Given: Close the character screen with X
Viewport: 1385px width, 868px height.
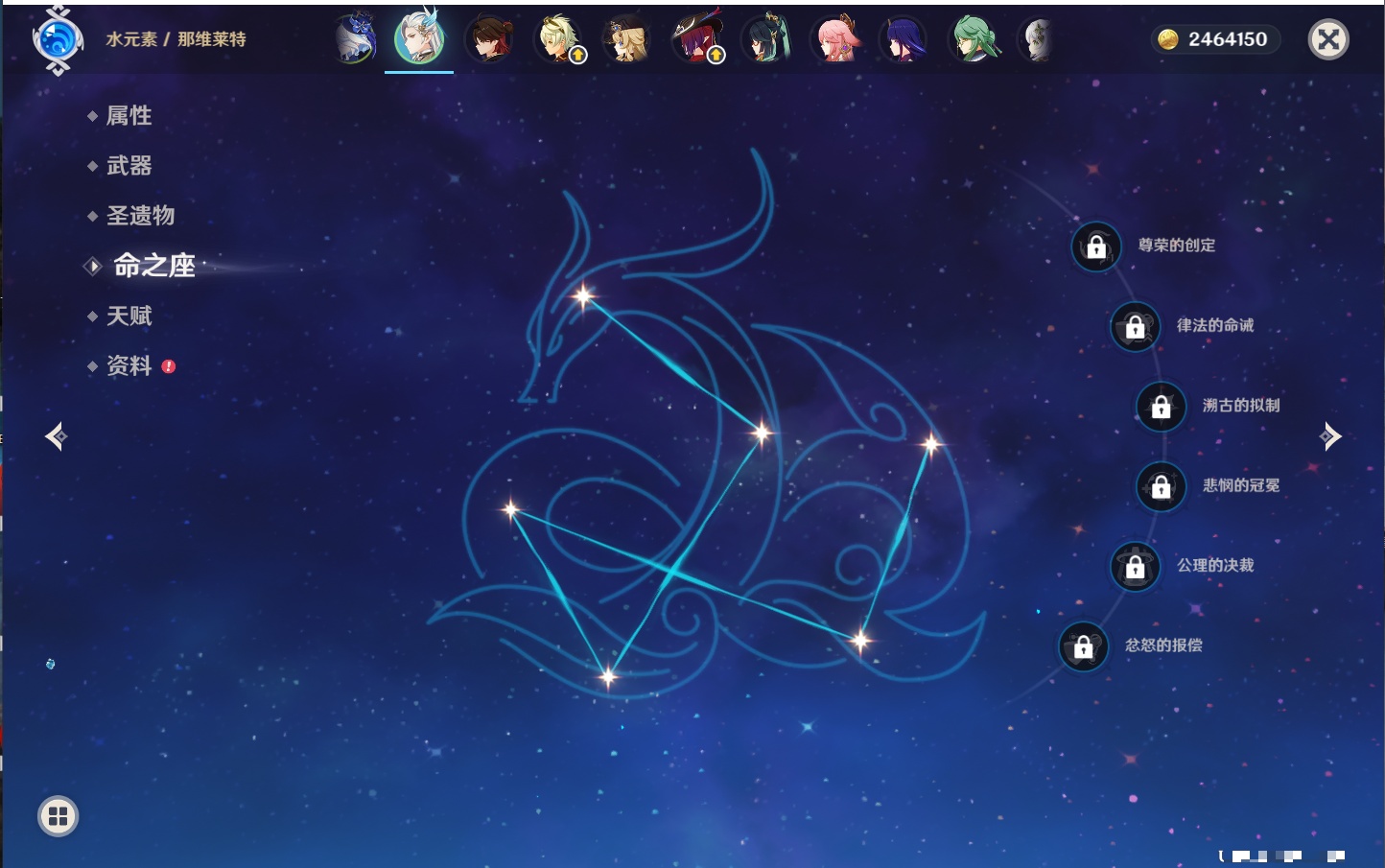Looking at the screenshot, I should click(x=1328, y=39).
